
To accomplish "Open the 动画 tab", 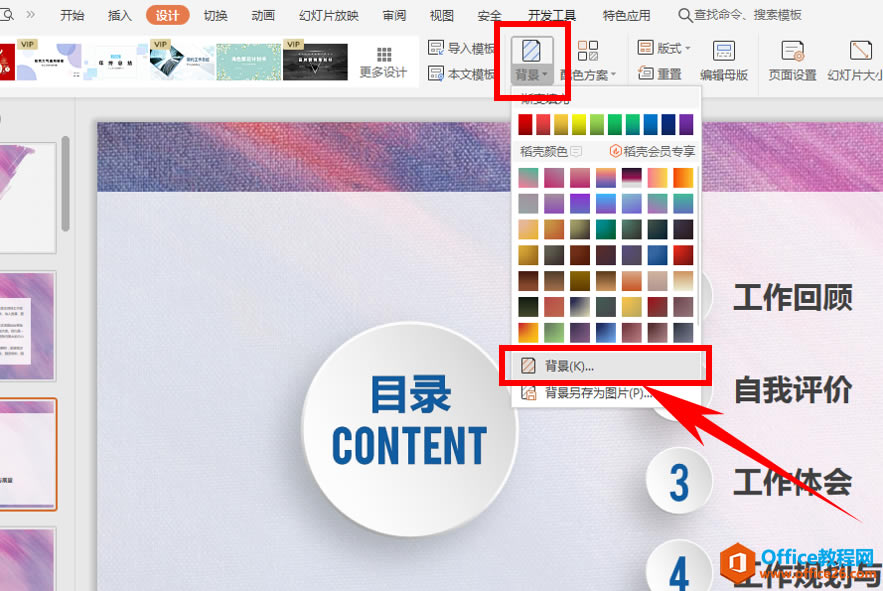I will pyautogui.click(x=263, y=15).
